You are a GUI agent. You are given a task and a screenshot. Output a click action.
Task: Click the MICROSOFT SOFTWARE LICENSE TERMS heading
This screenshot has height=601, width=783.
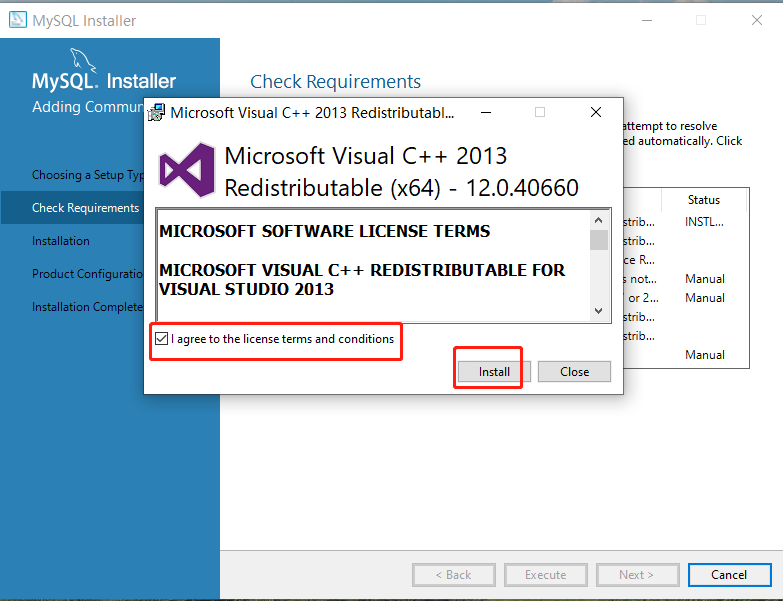[x=325, y=231]
